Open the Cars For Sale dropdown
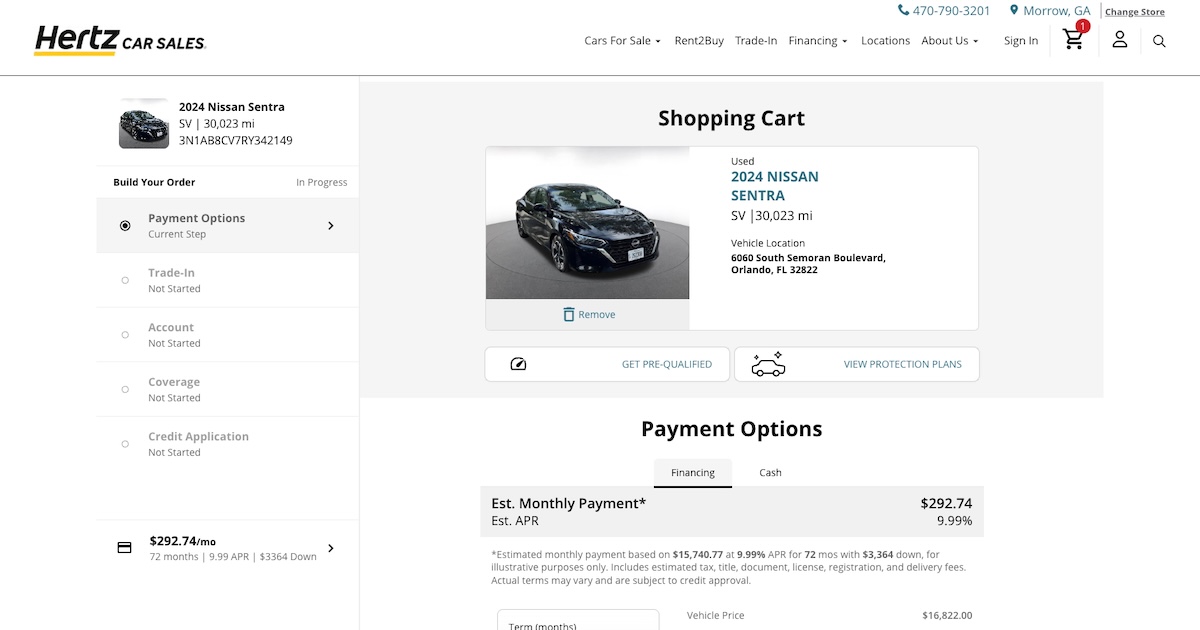Screen dimensions: 1200x630 [621, 41]
